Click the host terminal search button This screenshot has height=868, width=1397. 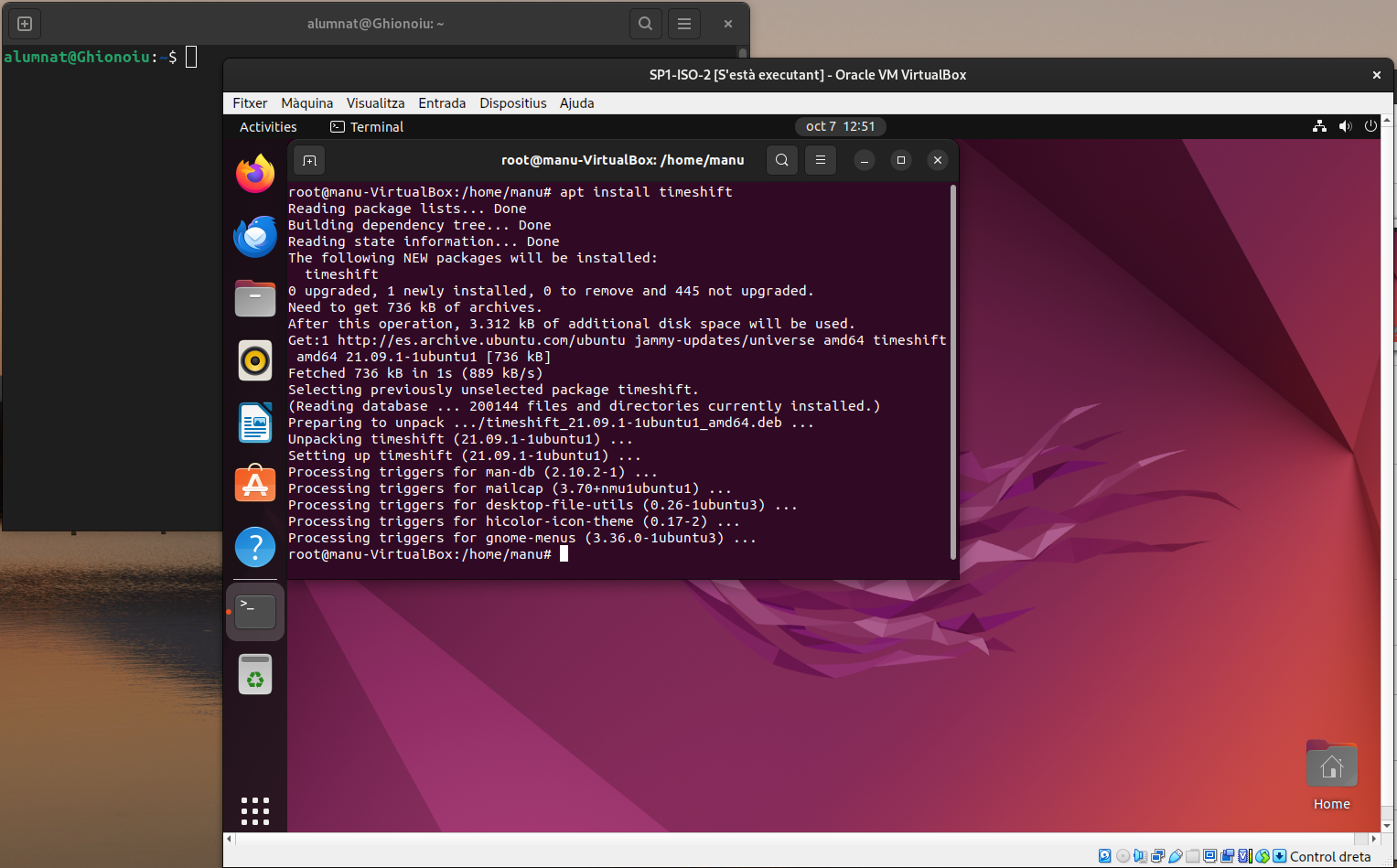click(x=645, y=24)
